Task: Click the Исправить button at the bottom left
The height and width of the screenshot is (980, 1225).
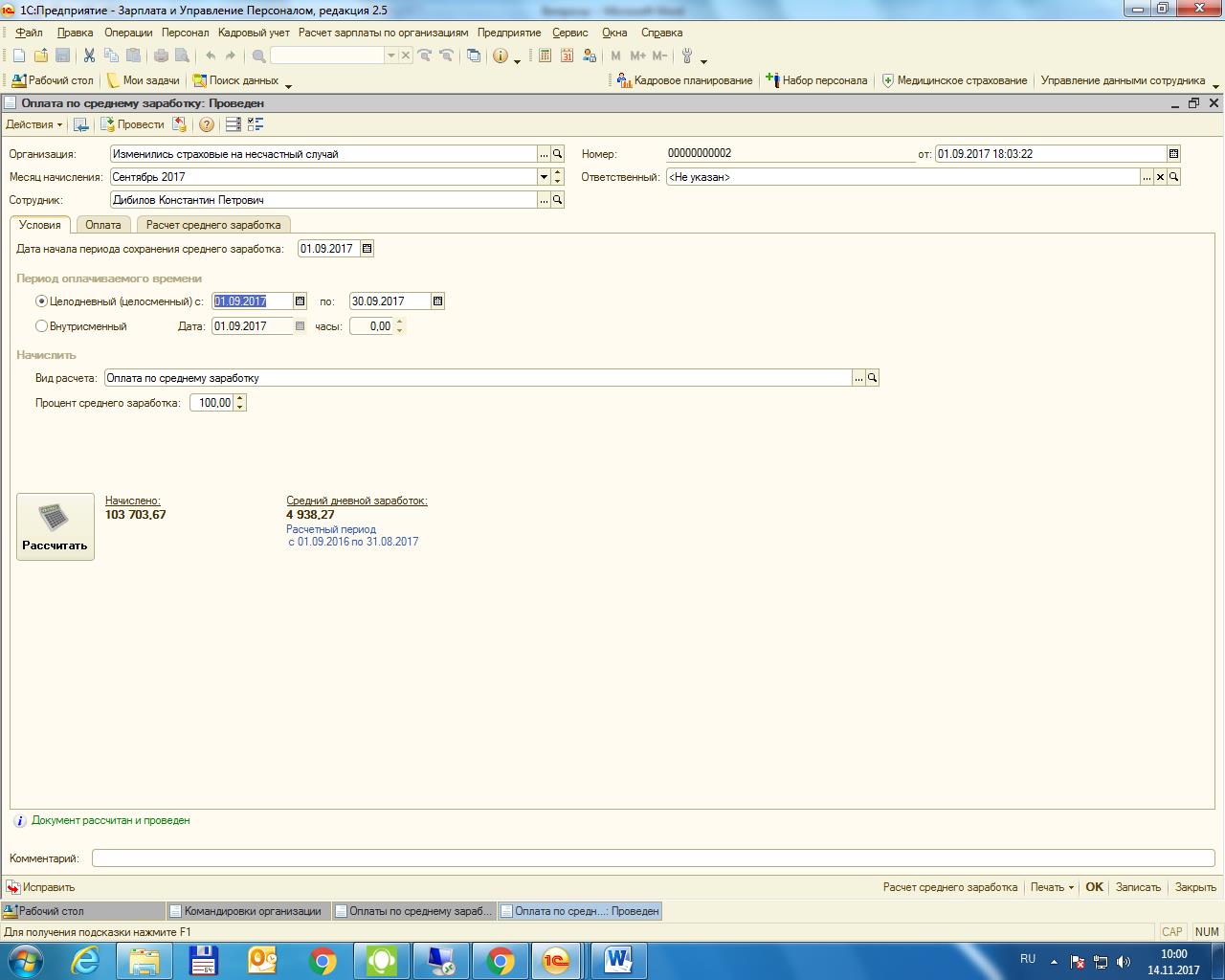Action: click(x=40, y=887)
